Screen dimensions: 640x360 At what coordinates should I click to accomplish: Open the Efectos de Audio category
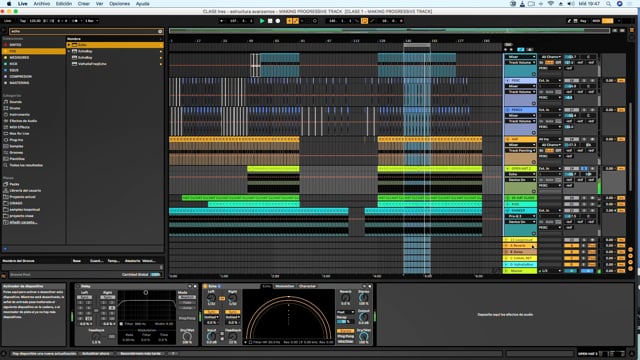coord(23,121)
